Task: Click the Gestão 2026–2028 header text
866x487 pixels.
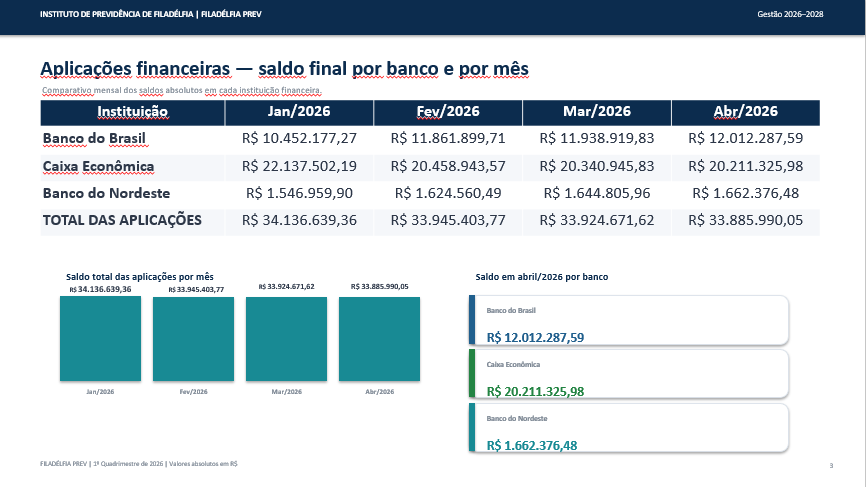Action: click(790, 14)
